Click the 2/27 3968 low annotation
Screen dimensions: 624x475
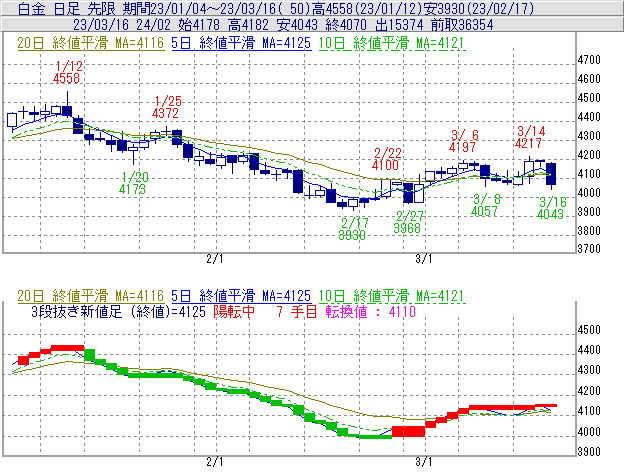coord(408,222)
